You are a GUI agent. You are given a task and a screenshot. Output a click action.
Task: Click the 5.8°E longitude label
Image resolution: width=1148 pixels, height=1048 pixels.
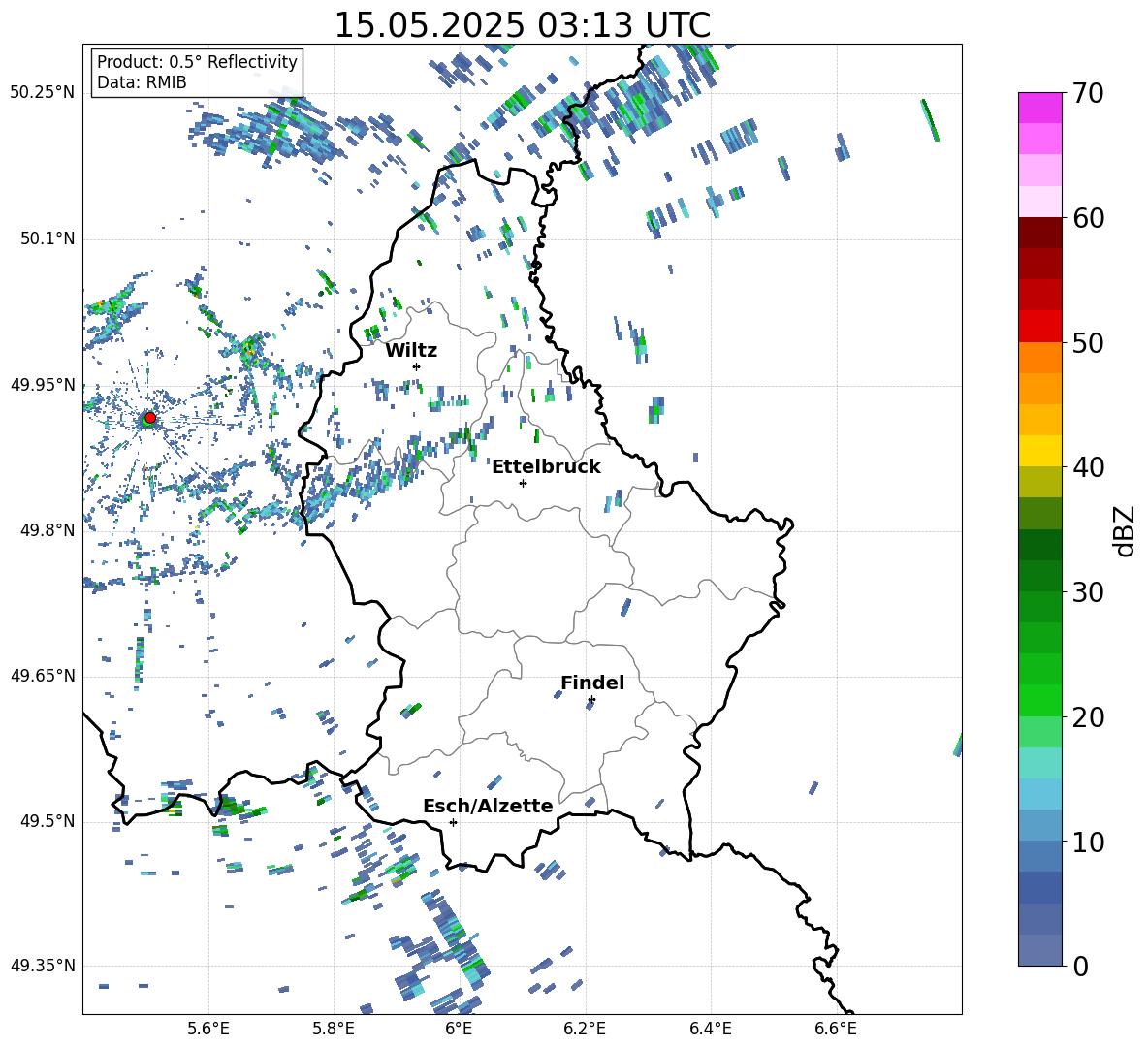coord(334,1029)
